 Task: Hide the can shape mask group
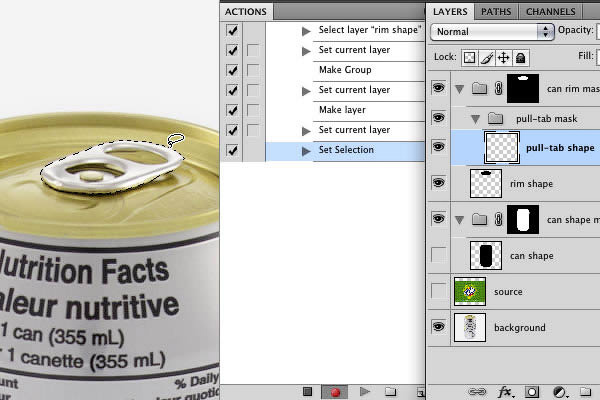[439, 219]
